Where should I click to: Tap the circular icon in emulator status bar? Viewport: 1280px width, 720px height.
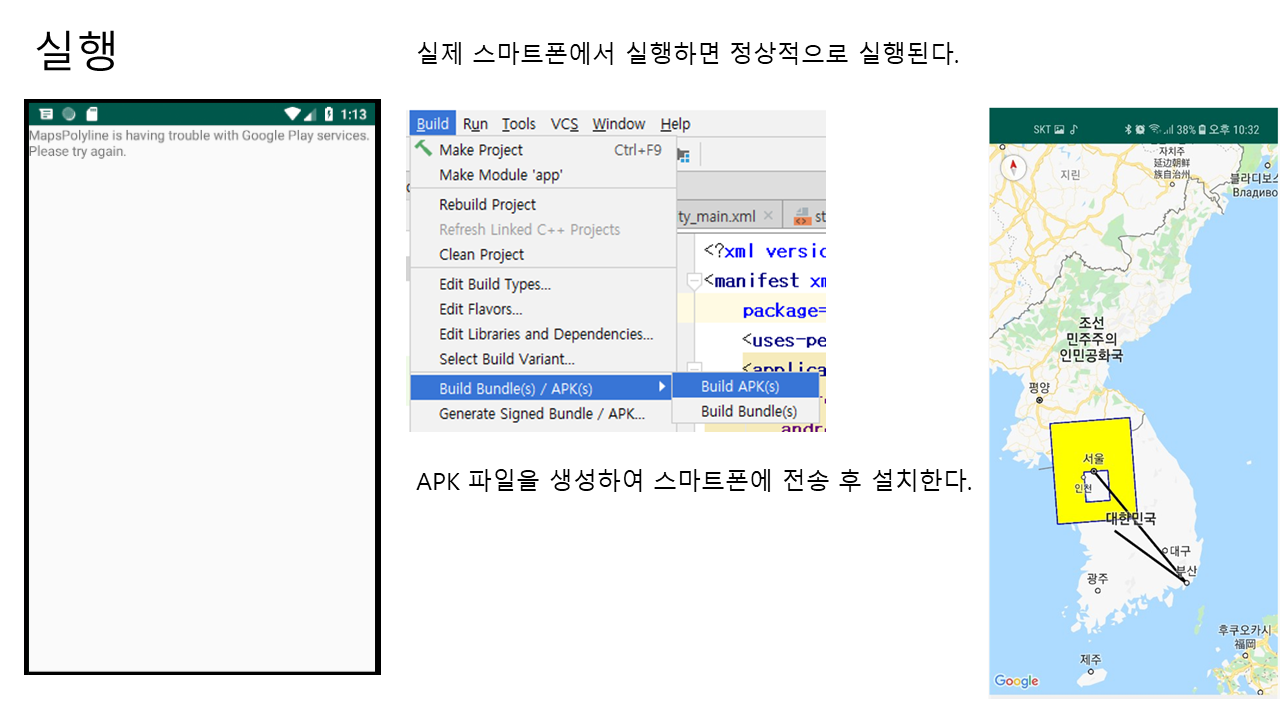coord(69,114)
